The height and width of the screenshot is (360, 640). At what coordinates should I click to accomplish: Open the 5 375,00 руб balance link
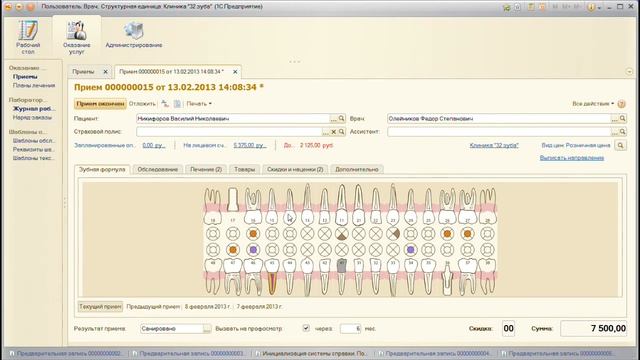250,145
